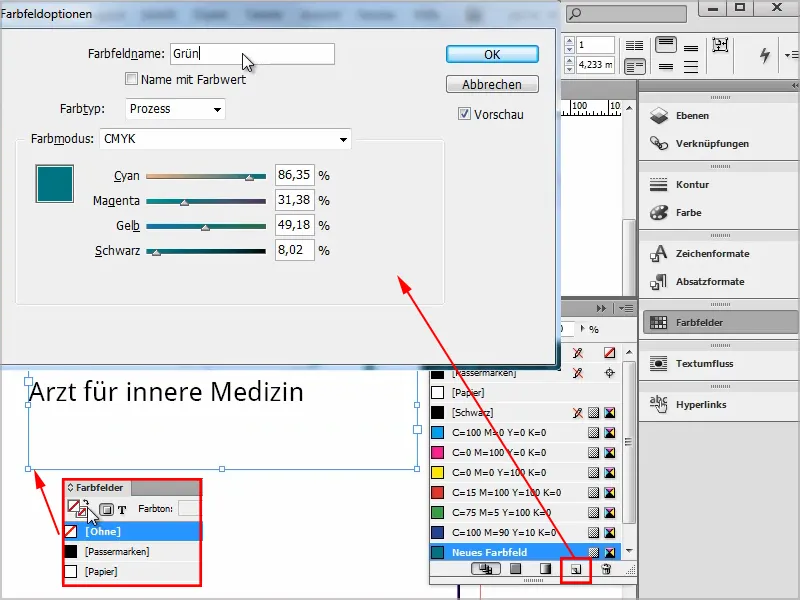This screenshot has width=800, height=600.
Task: Click the swatches list scroll-up arrow
Action: click(x=629, y=352)
